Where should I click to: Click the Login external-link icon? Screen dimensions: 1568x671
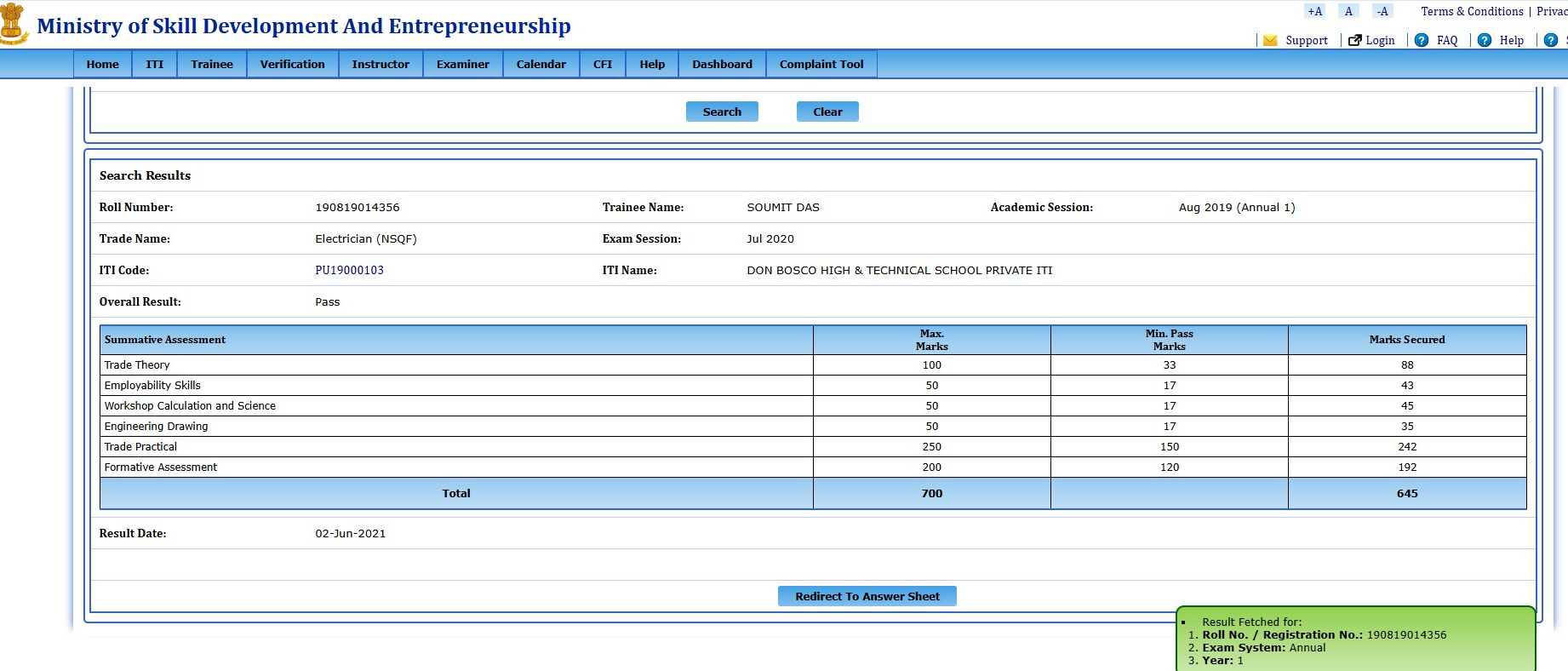click(1355, 40)
